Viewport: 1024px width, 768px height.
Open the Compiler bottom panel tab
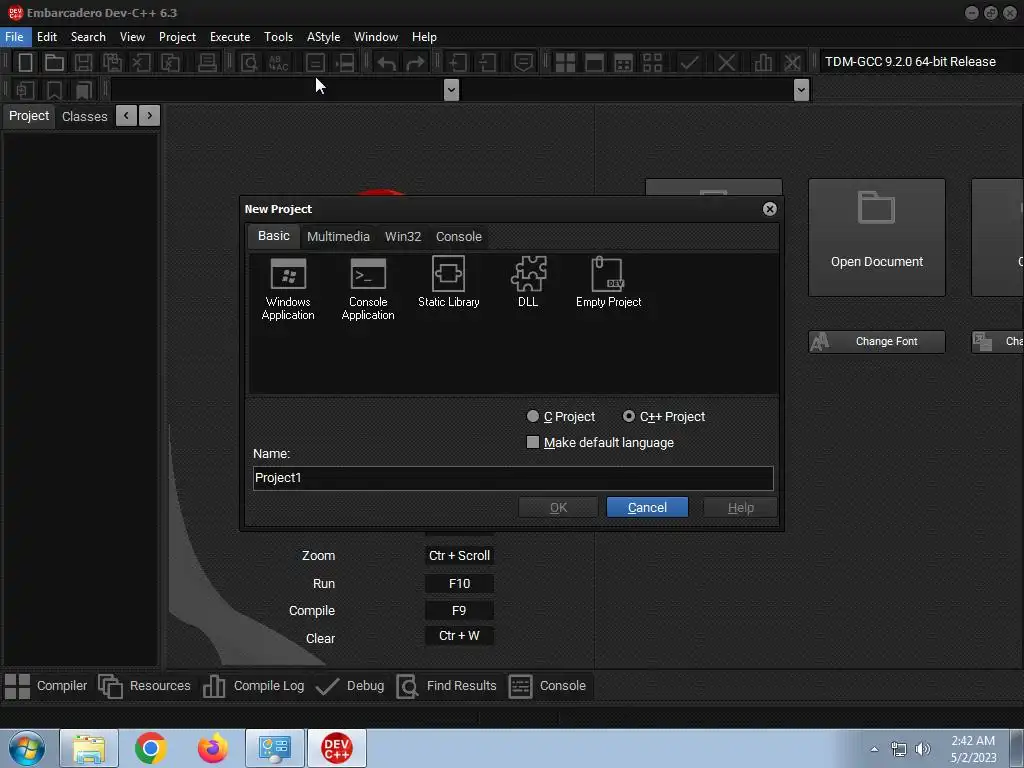pos(46,686)
